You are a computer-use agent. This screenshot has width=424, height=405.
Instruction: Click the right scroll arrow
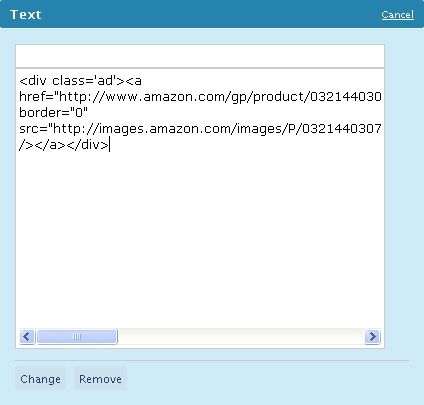tap(372, 336)
